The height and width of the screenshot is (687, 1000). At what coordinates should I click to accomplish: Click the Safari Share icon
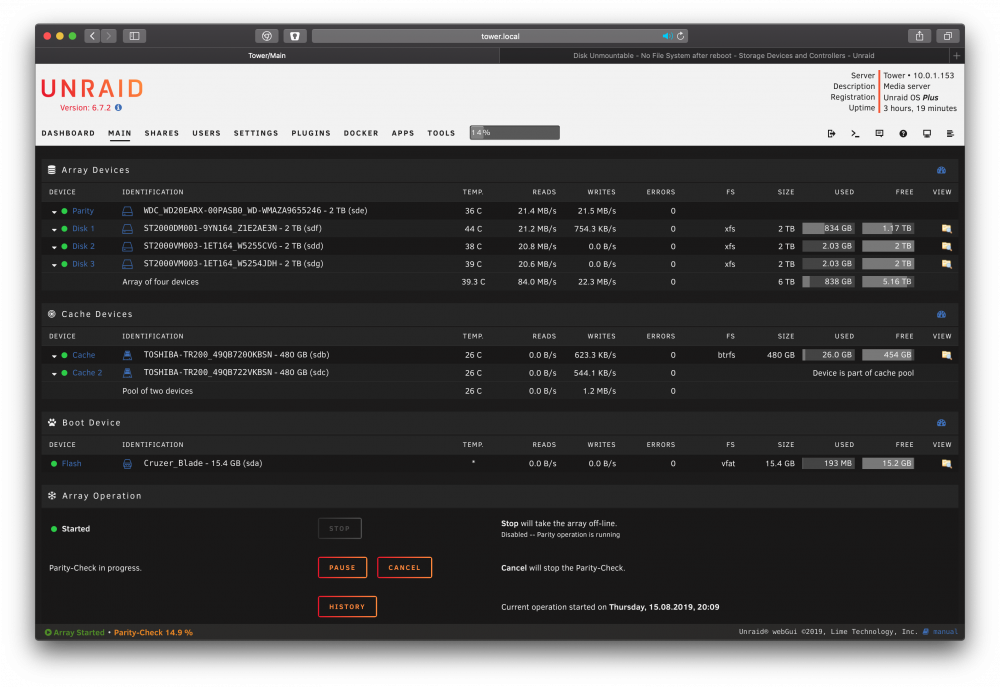pyautogui.click(x=919, y=36)
